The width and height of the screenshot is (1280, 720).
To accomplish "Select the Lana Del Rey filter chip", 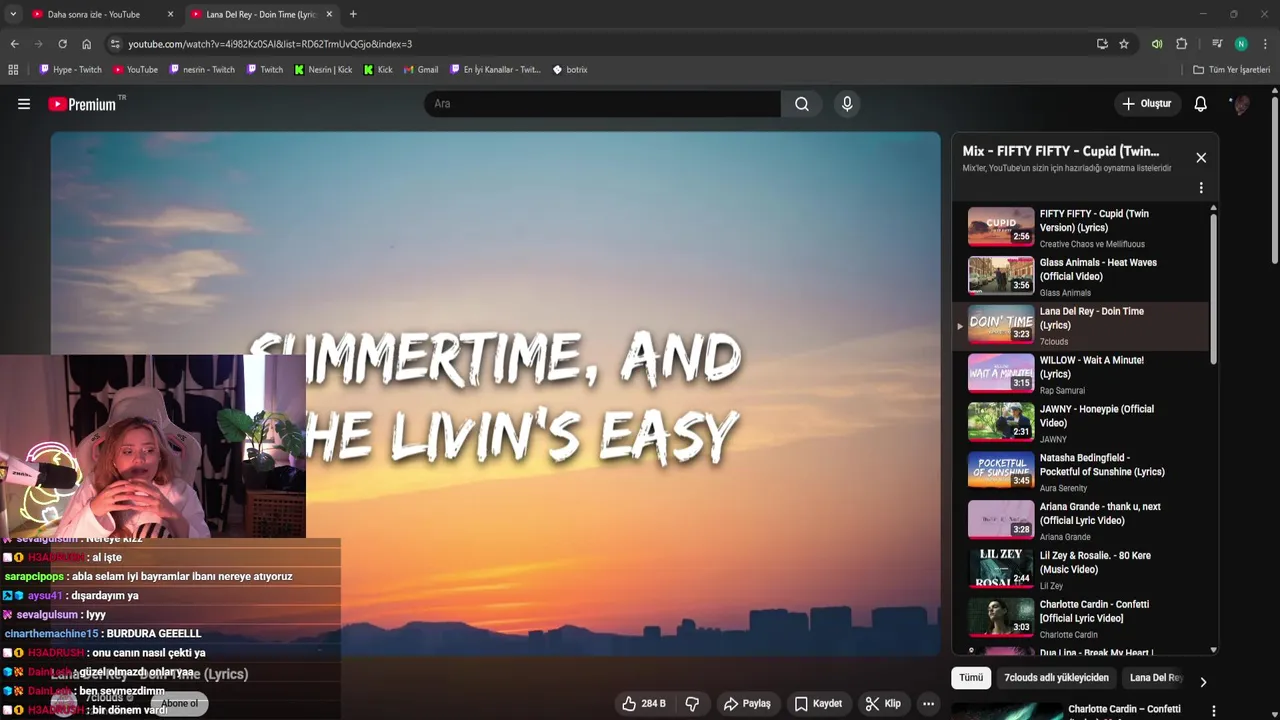I will point(1156,678).
